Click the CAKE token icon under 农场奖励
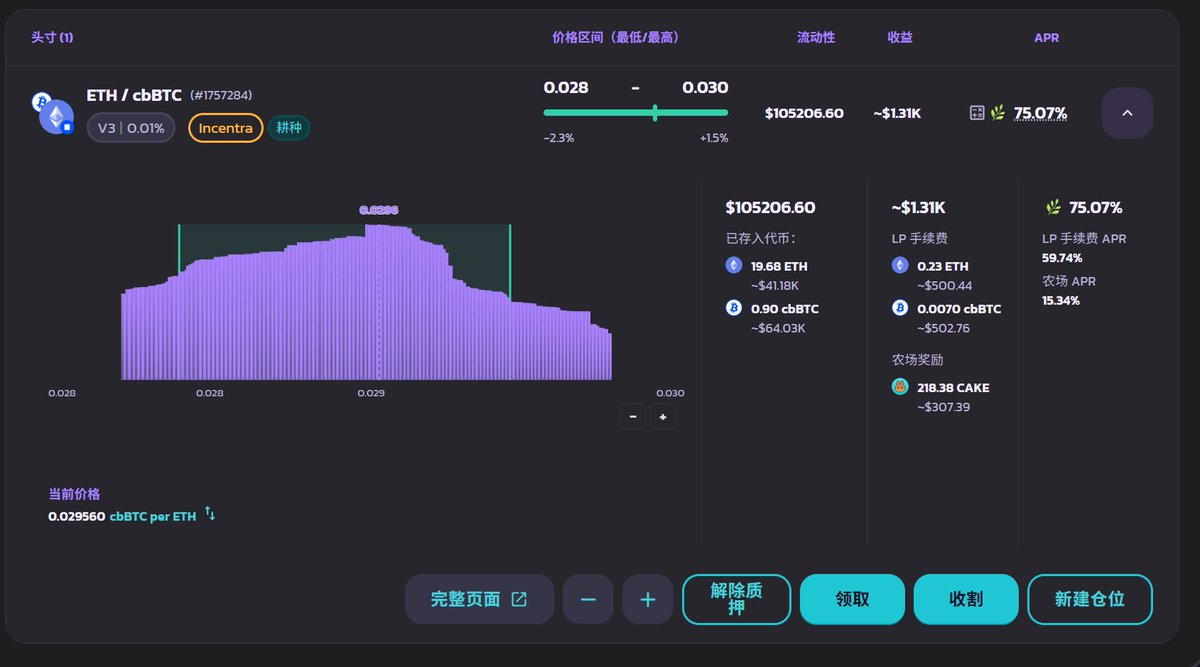The width and height of the screenshot is (1200, 667). click(x=899, y=387)
